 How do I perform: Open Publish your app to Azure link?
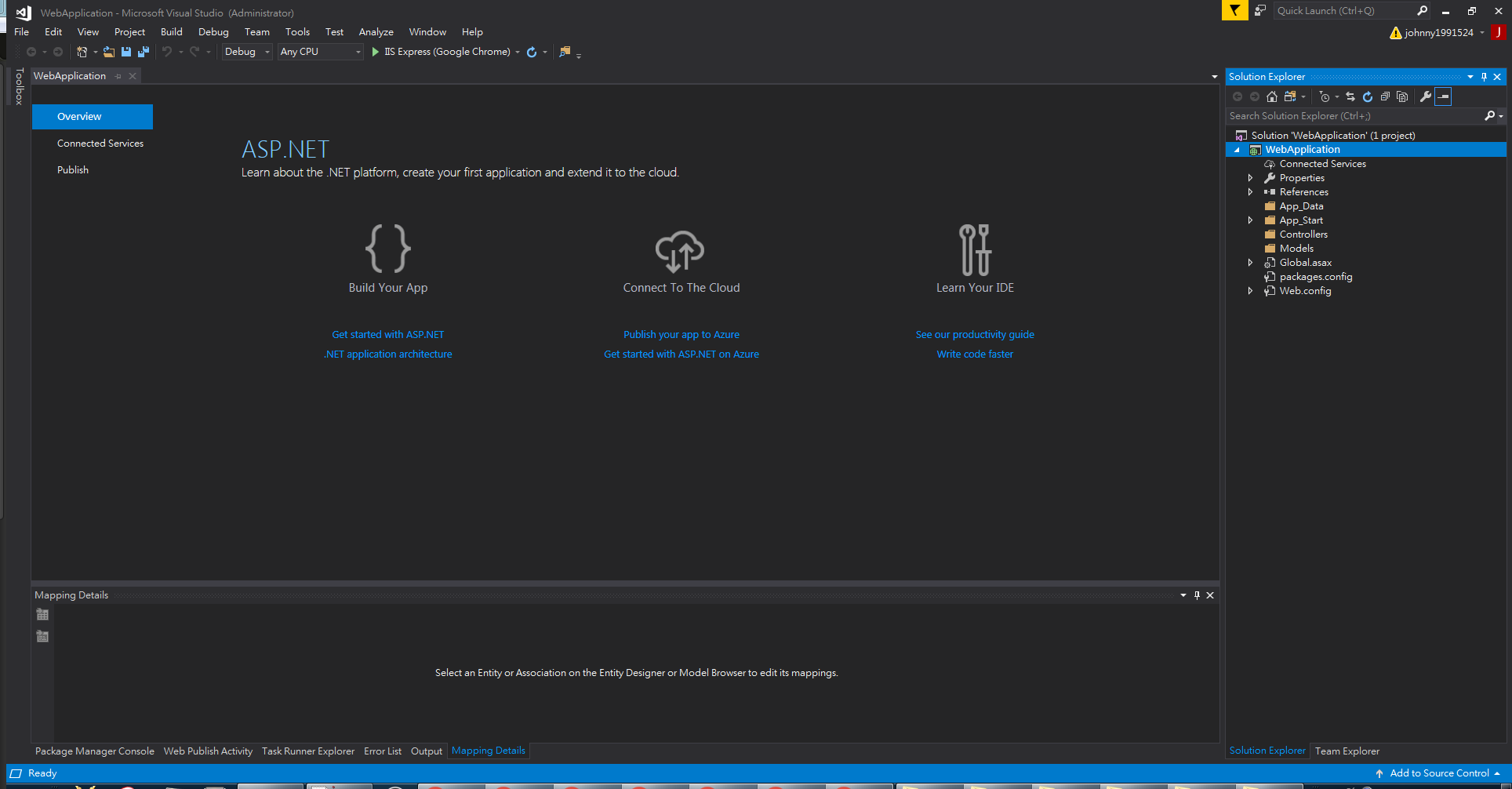[x=681, y=335]
